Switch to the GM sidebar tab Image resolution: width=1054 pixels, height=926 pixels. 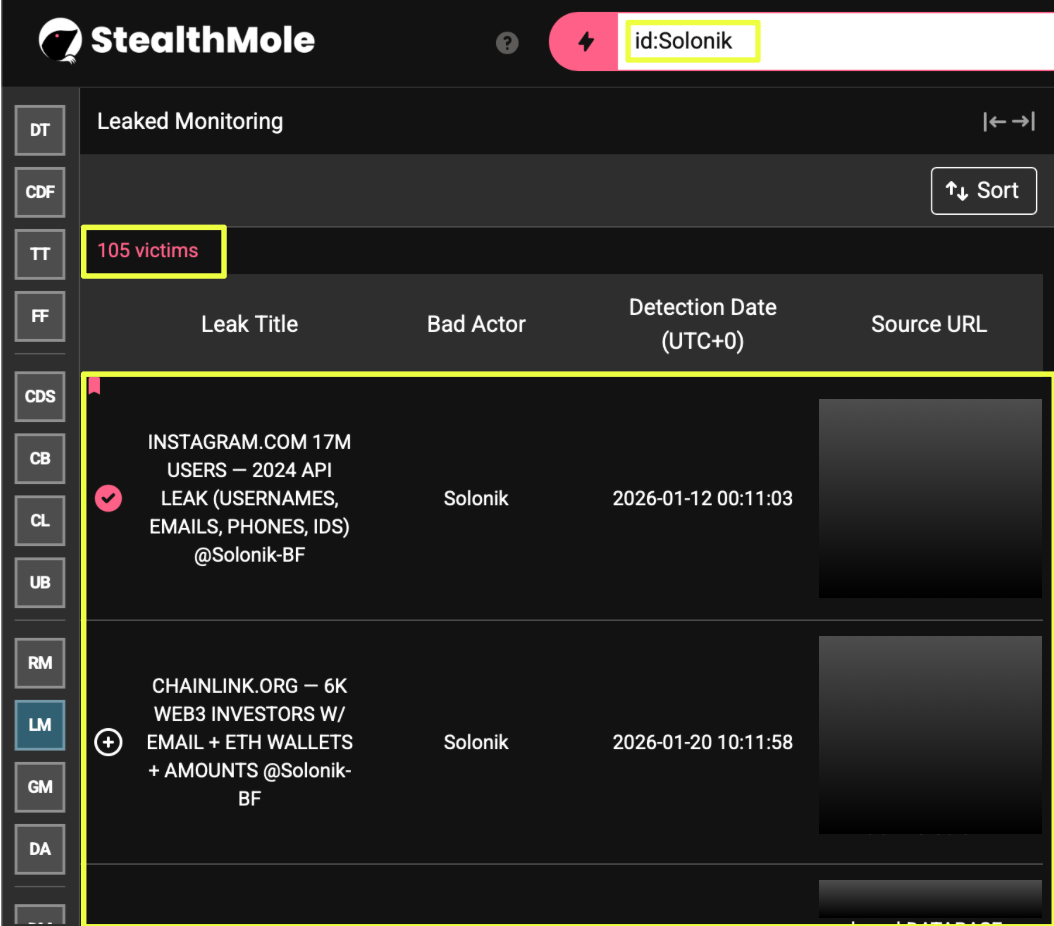coord(40,787)
